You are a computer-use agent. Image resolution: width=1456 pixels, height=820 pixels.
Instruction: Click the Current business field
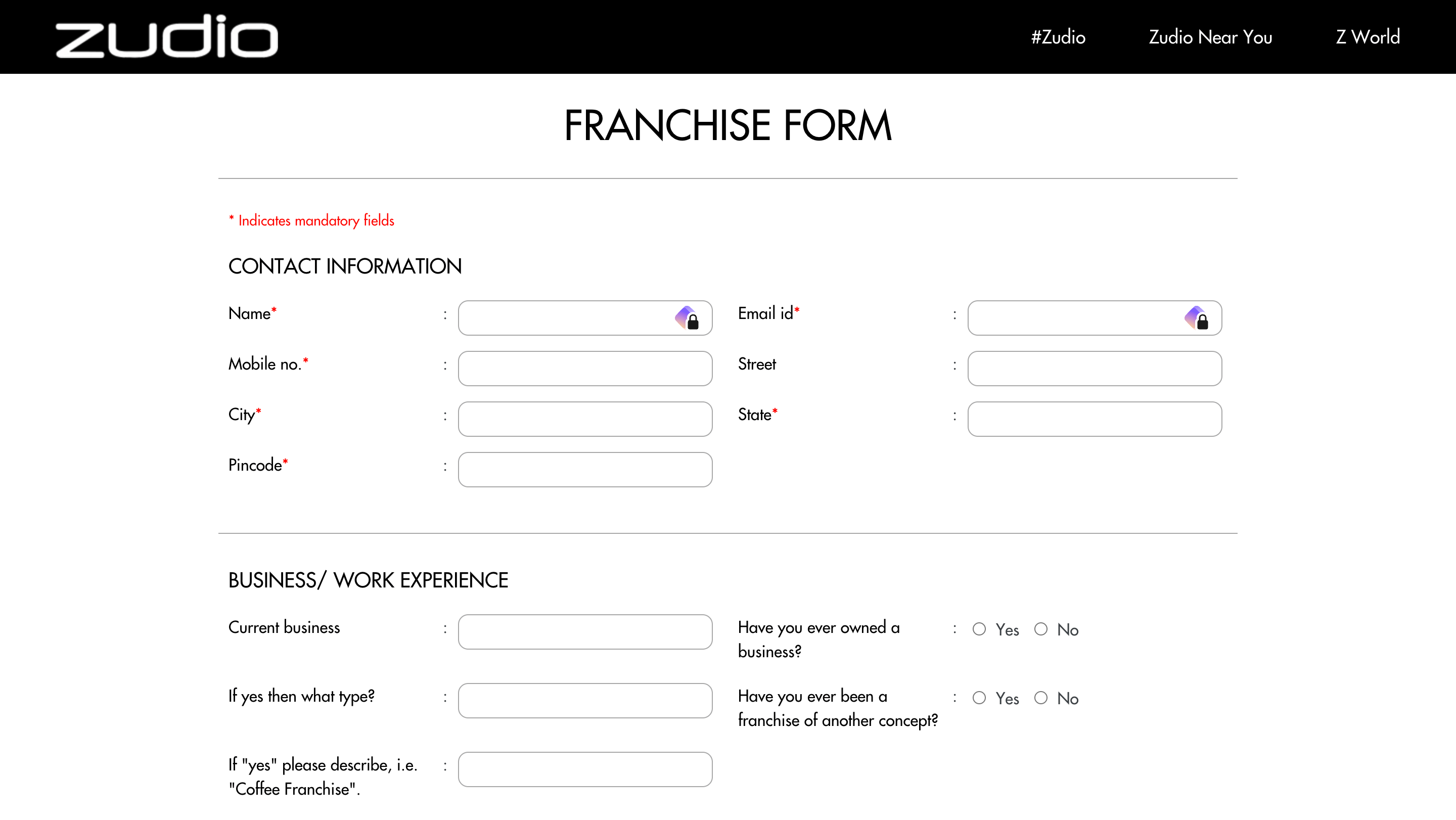(585, 632)
